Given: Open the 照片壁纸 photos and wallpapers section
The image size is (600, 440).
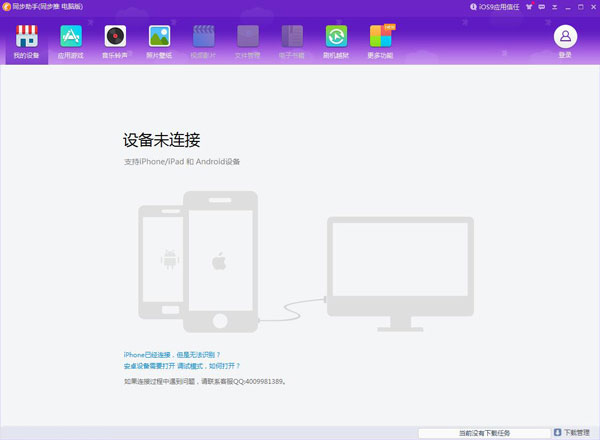Looking at the screenshot, I should [159, 42].
